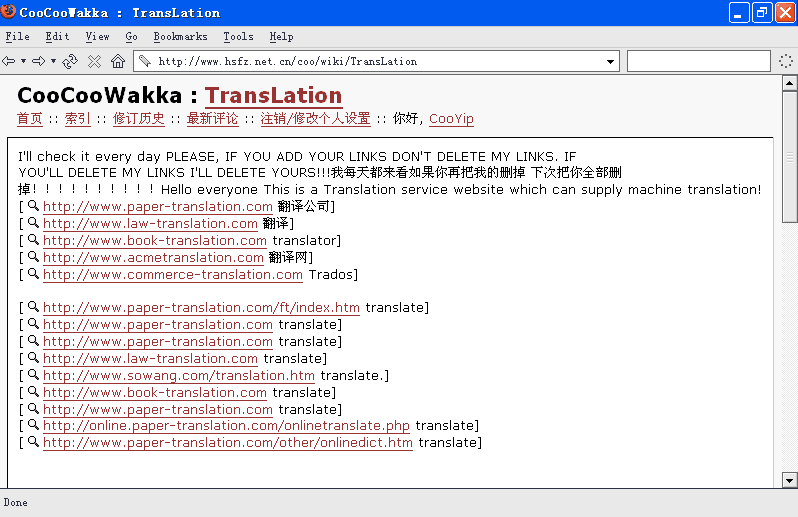Click magnifier icon beside acmetranslation.com link
The width and height of the screenshot is (798, 517).
click(33, 256)
